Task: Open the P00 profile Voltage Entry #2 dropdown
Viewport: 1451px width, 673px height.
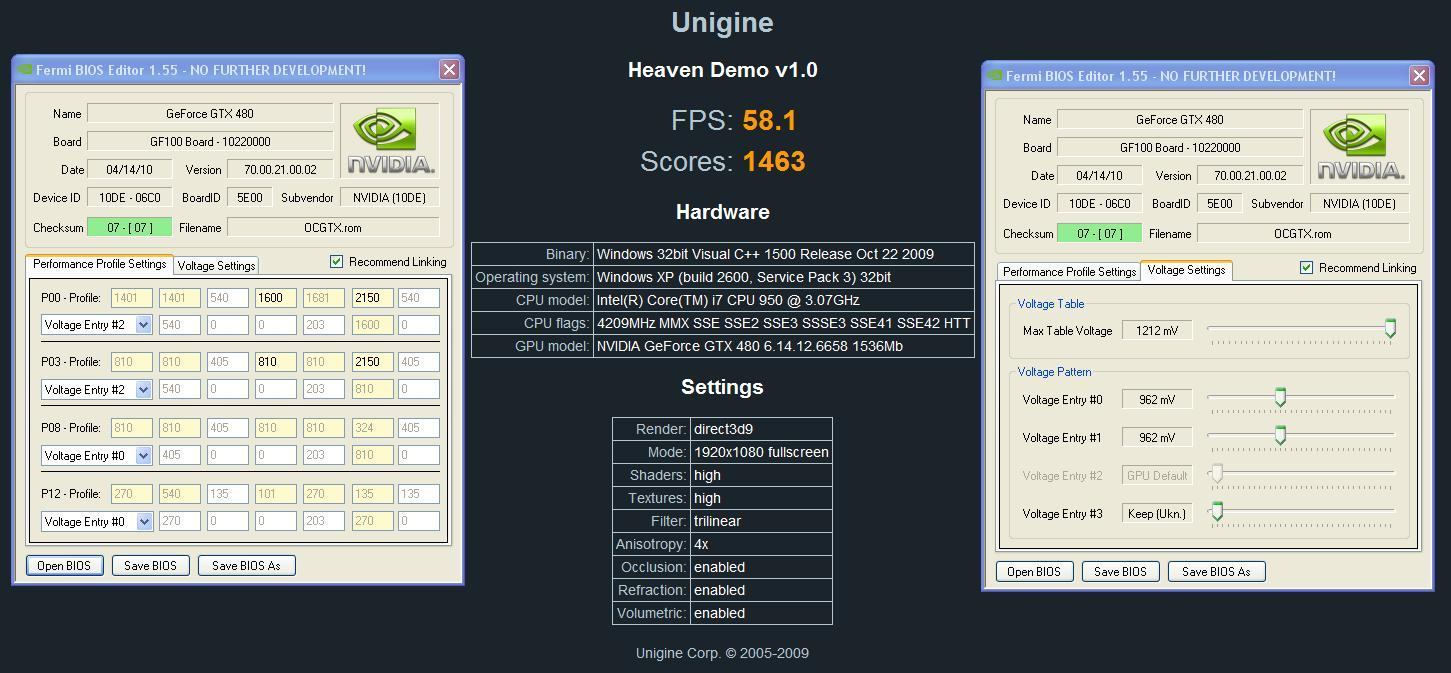Action: click(143, 325)
